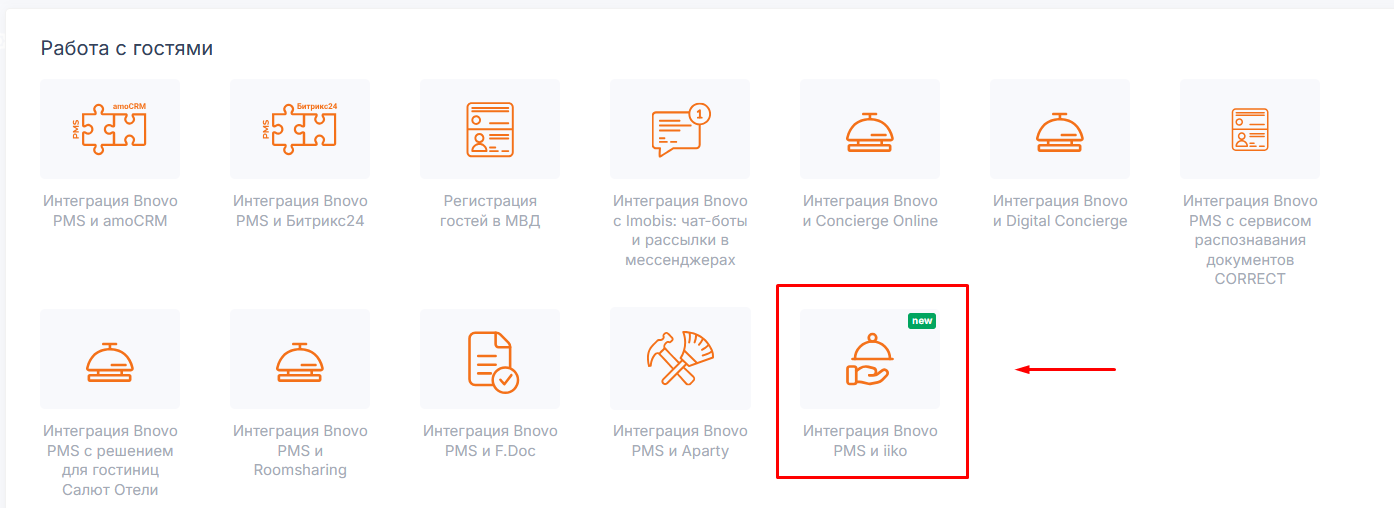Click the Работа с гостями section heading
Screen dimensions: 1394x508
[x=126, y=48]
